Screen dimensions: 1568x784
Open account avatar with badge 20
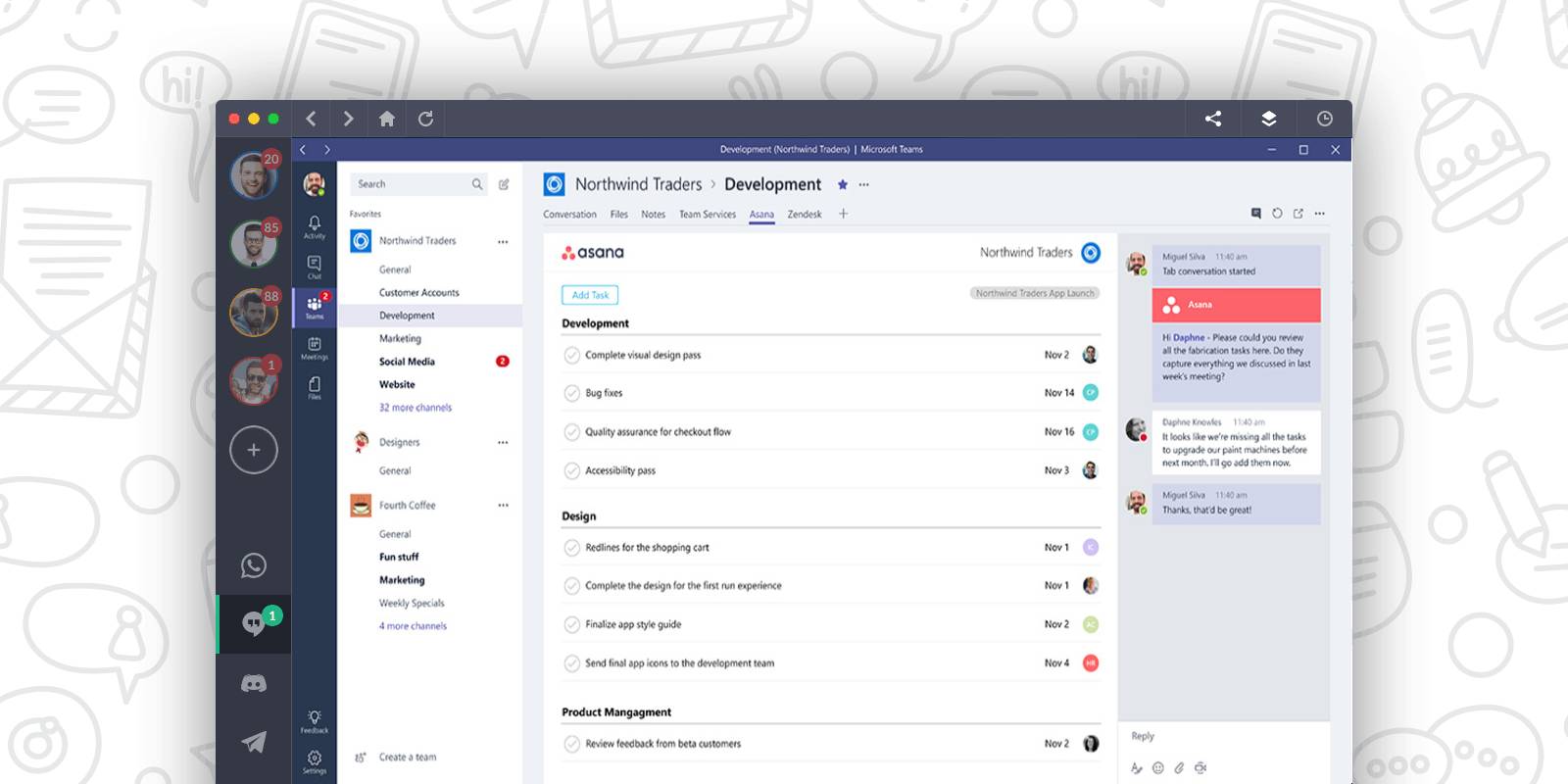(x=254, y=175)
